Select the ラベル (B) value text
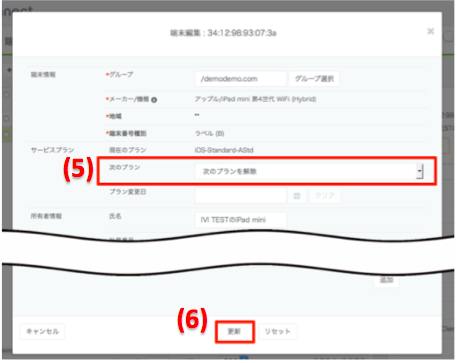 pyautogui.click(x=209, y=133)
